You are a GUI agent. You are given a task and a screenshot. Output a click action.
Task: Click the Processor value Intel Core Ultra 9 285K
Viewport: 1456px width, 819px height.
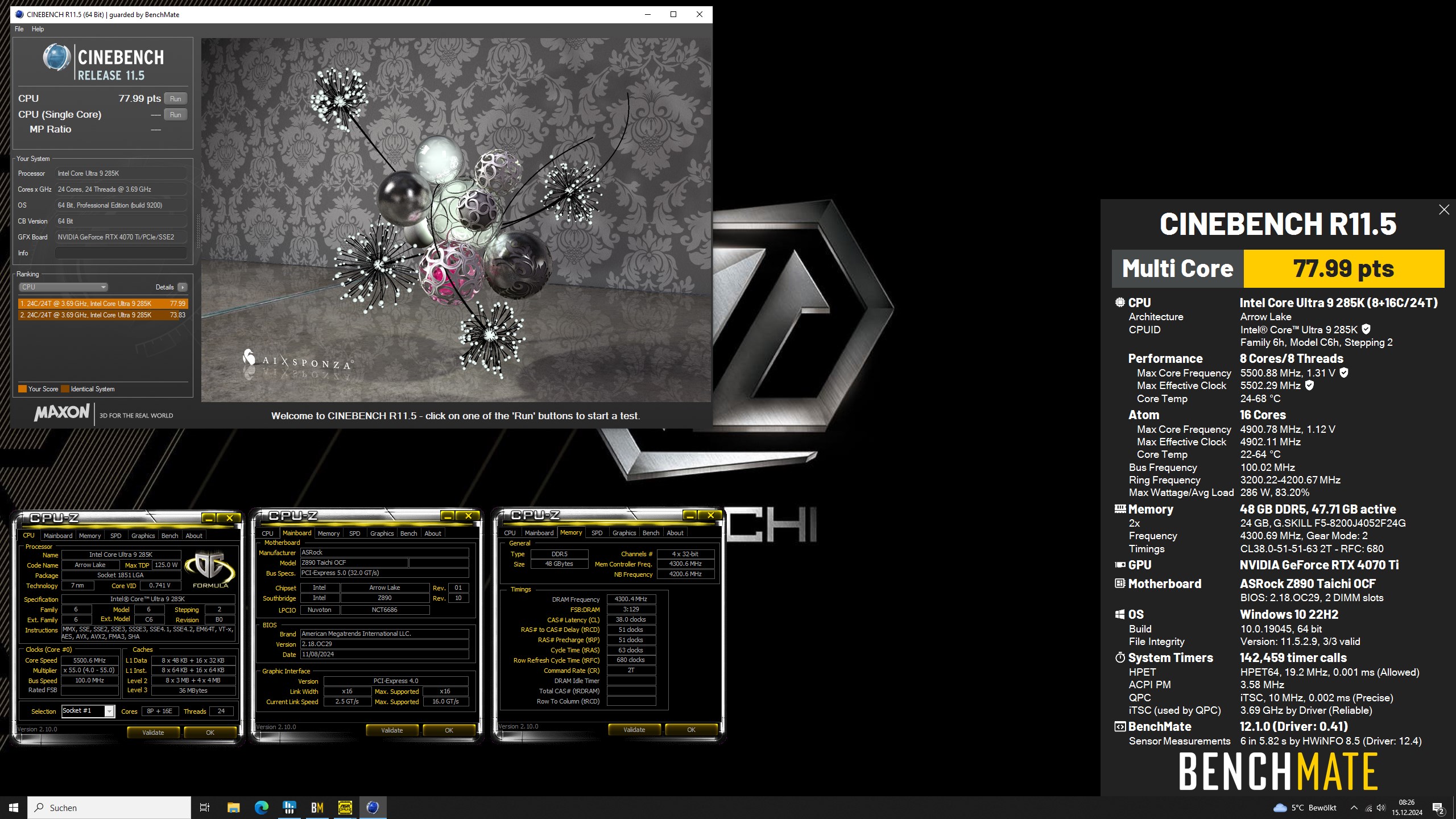[x=121, y=173]
